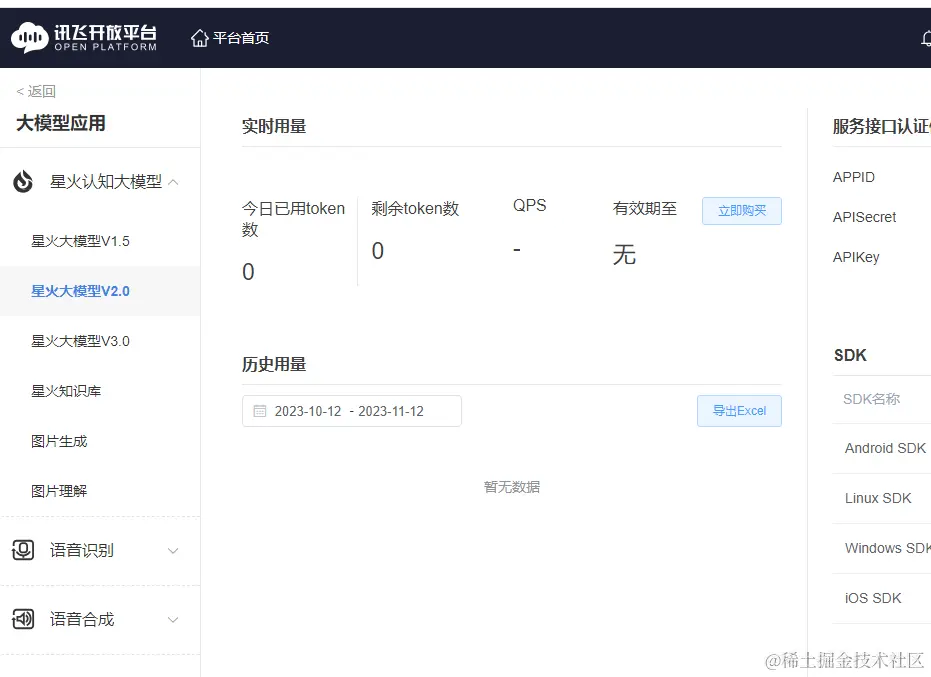This screenshot has width=931, height=677.
Task: Click the 暂无数据 empty-state text
Action: point(512,487)
